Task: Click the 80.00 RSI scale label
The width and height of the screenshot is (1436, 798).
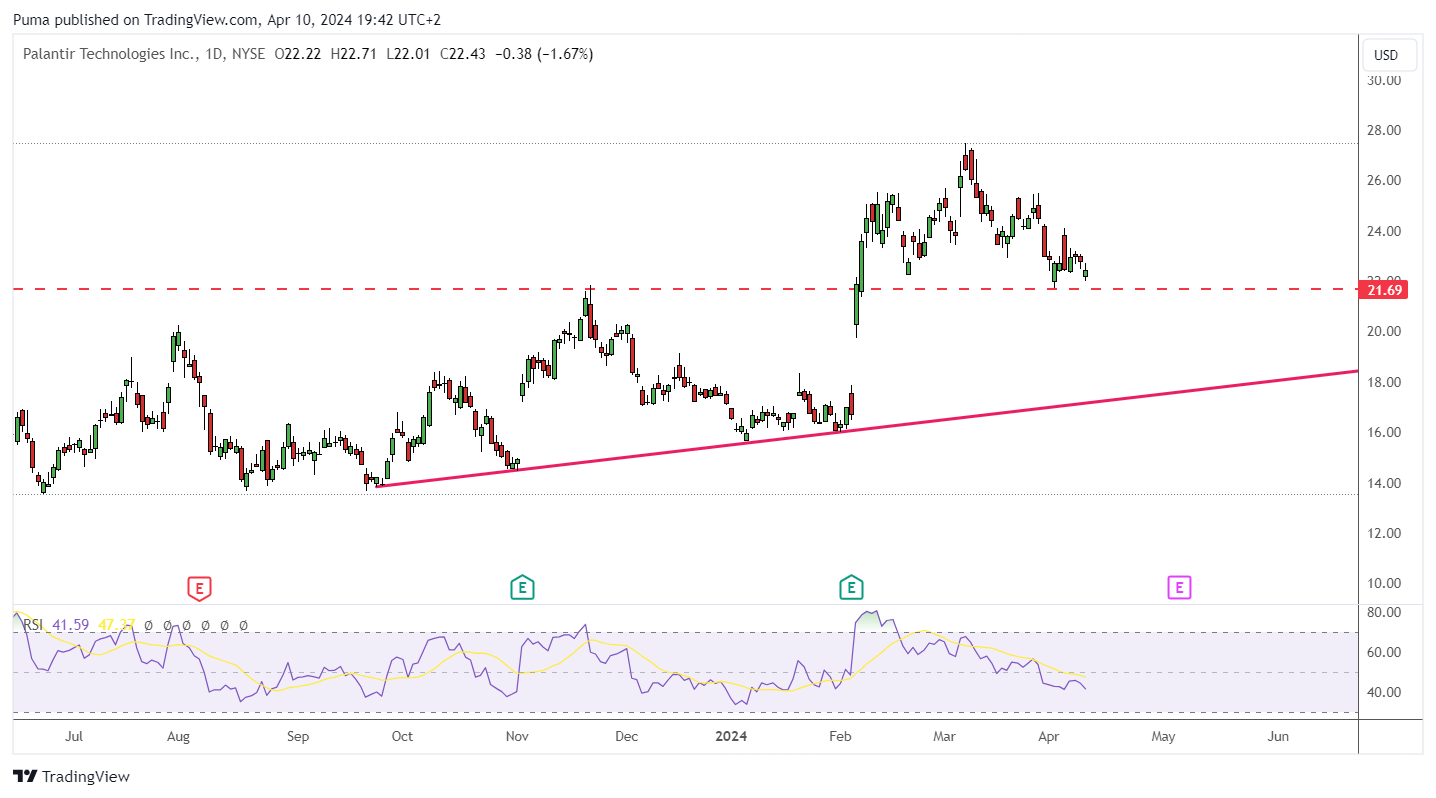Action: pos(1384,612)
